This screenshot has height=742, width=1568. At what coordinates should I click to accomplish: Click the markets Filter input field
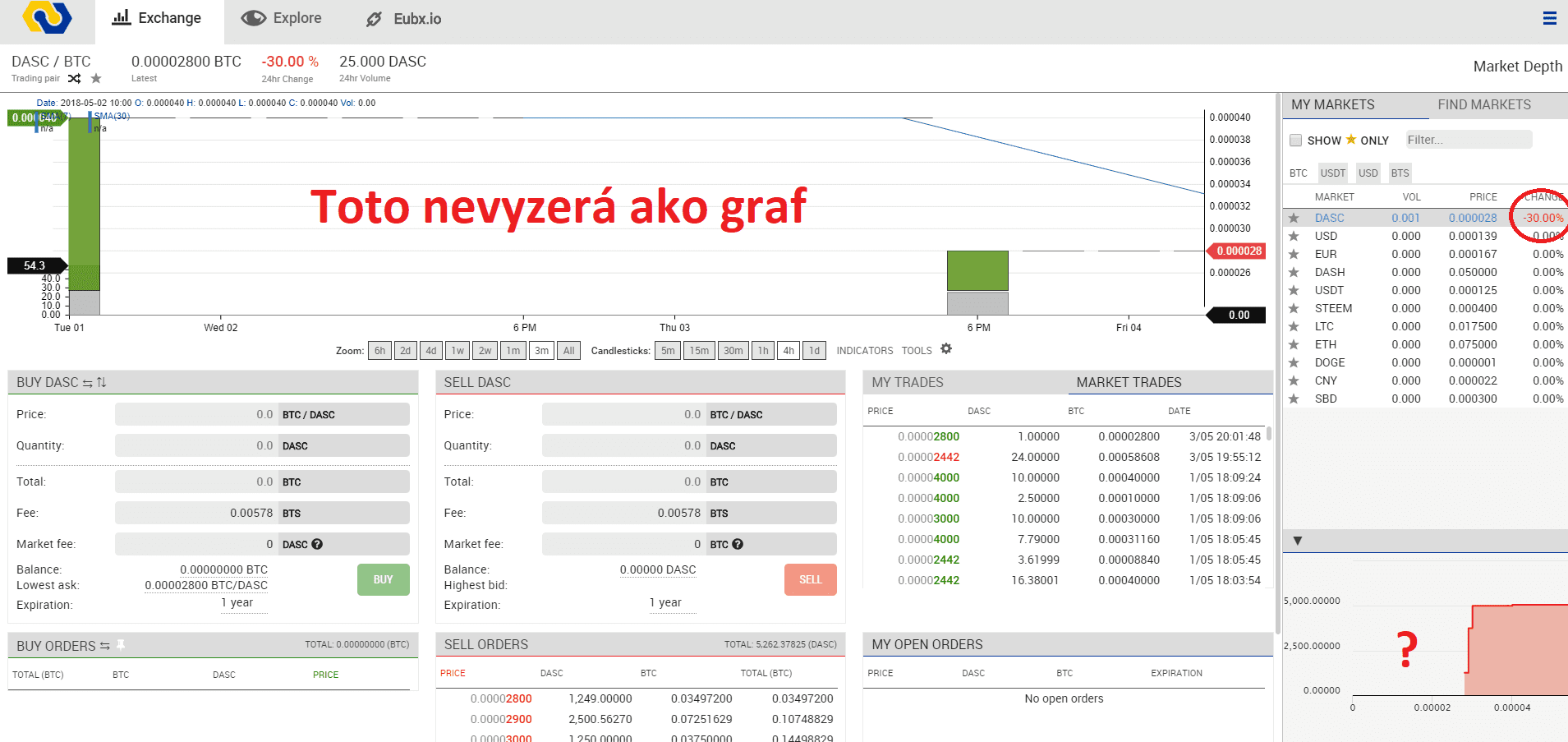click(x=1468, y=140)
